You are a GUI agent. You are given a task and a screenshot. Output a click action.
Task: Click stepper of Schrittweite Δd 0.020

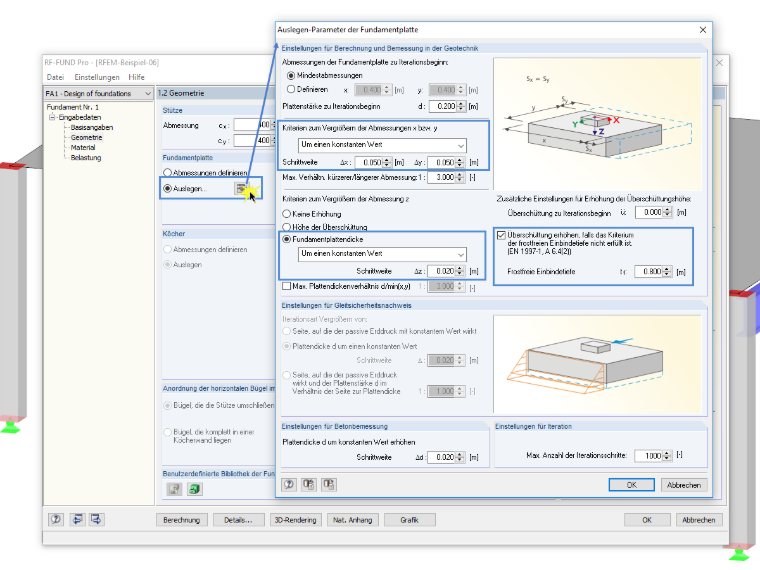(x=460, y=457)
